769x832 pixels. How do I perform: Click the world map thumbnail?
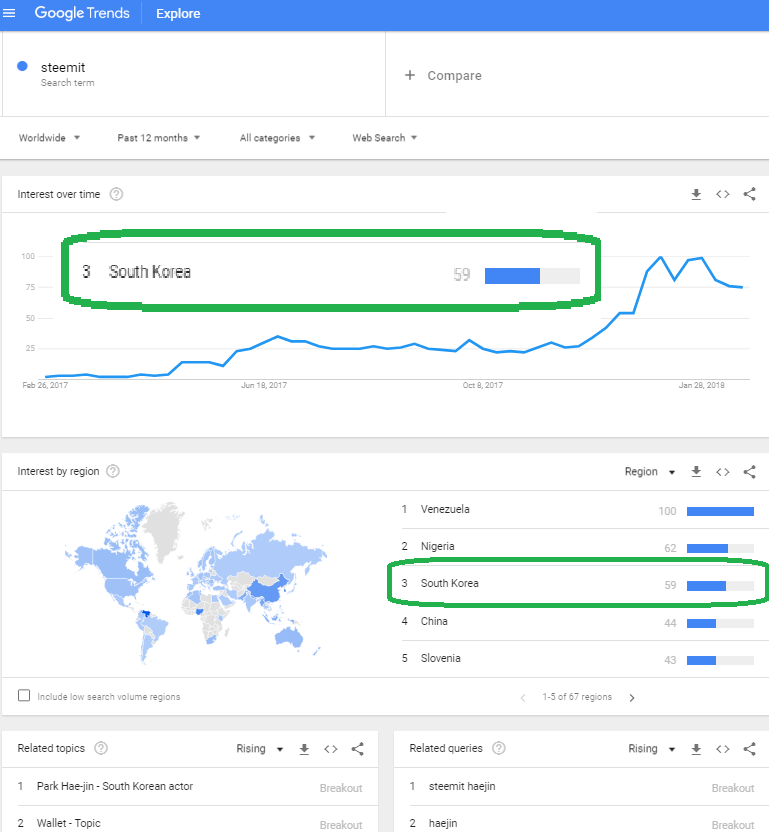coord(195,582)
